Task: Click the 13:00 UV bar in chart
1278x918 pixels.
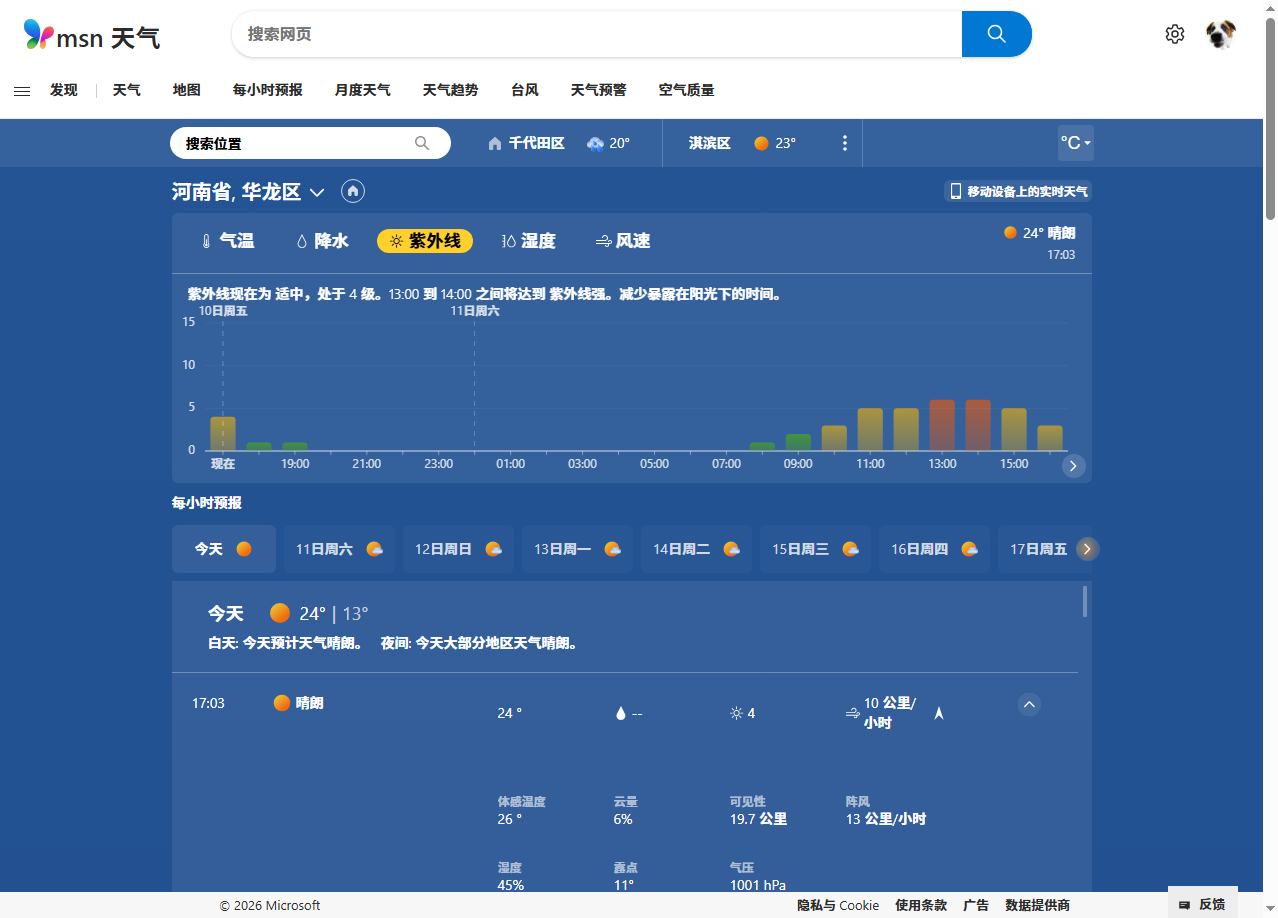Action: [x=942, y=426]
